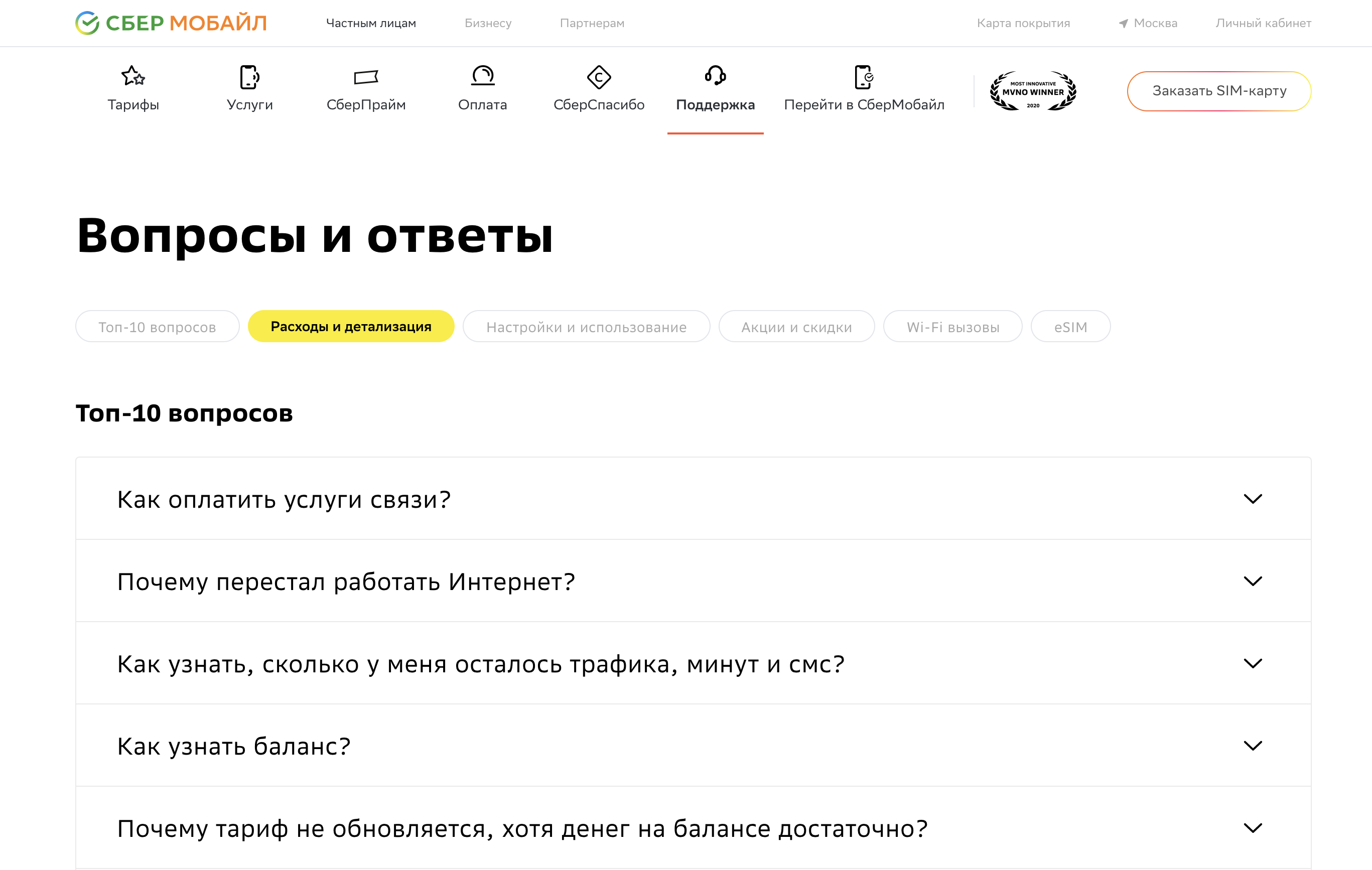1372x870 pixels.
Task: Open СберПрайм via ticket icon
Action: click(366, 77)
